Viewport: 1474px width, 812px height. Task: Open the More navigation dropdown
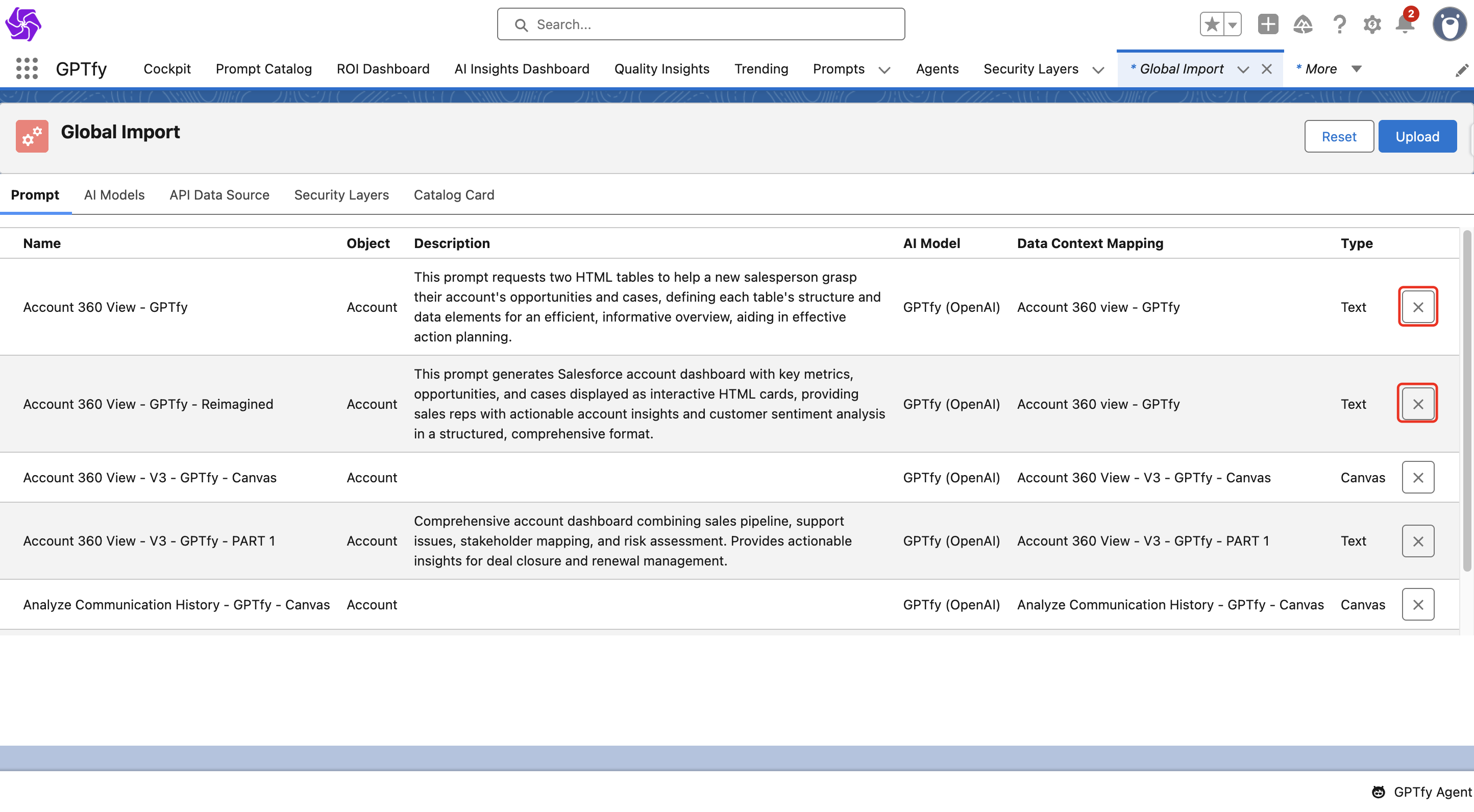coord(1356,69)
